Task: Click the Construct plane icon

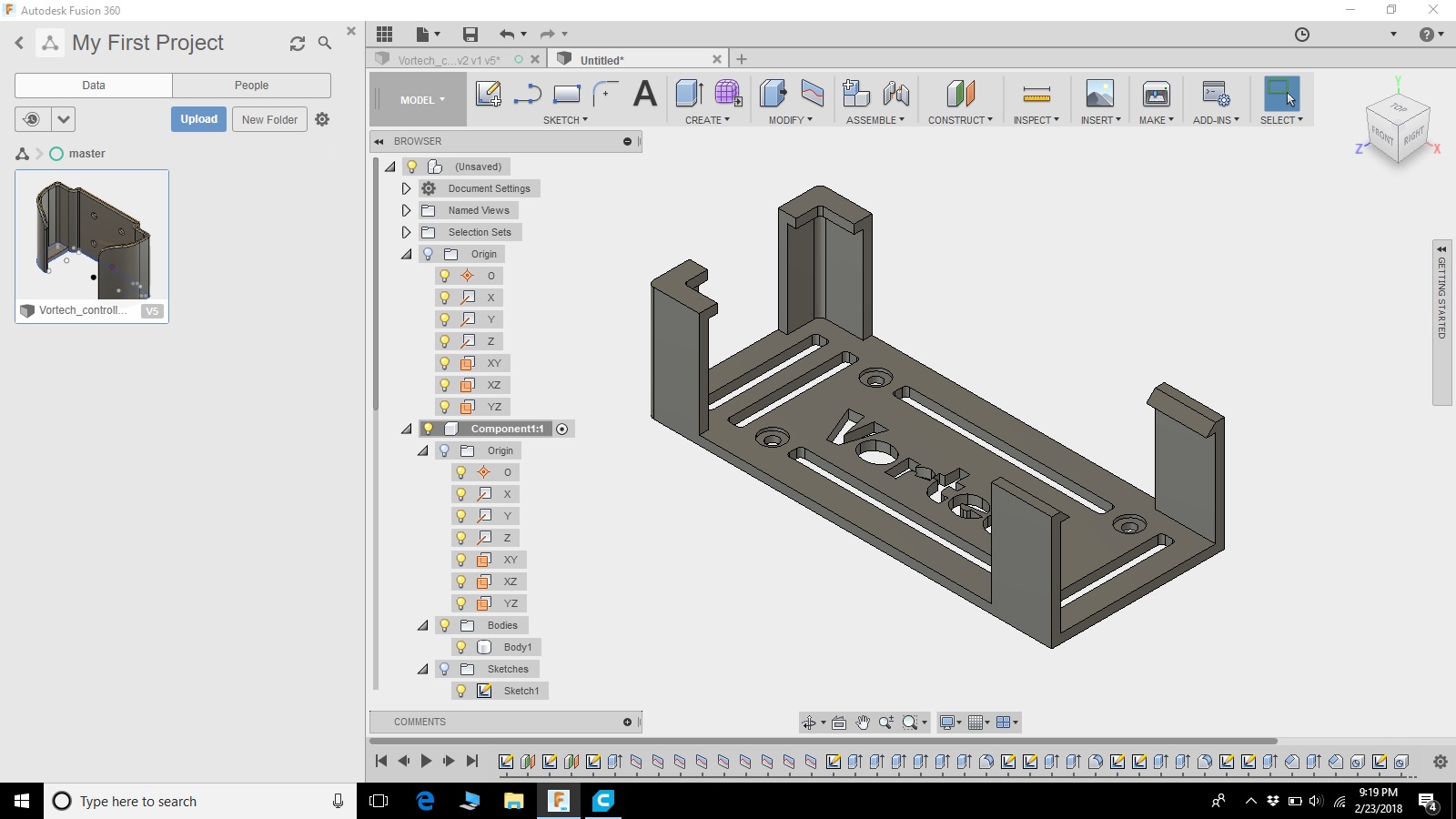Action: tap(960, 94)
